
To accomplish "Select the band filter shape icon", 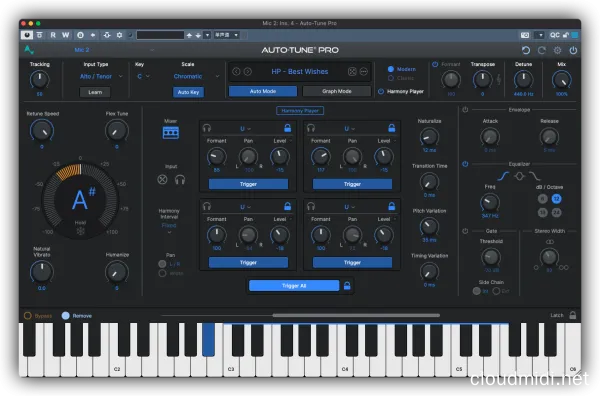I will (x=519, y=176).
